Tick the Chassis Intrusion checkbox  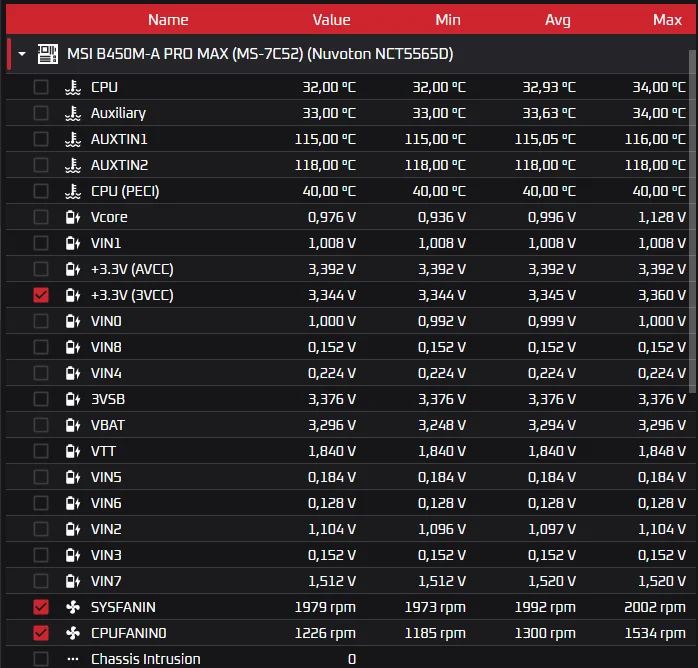(x=41, y=659)
